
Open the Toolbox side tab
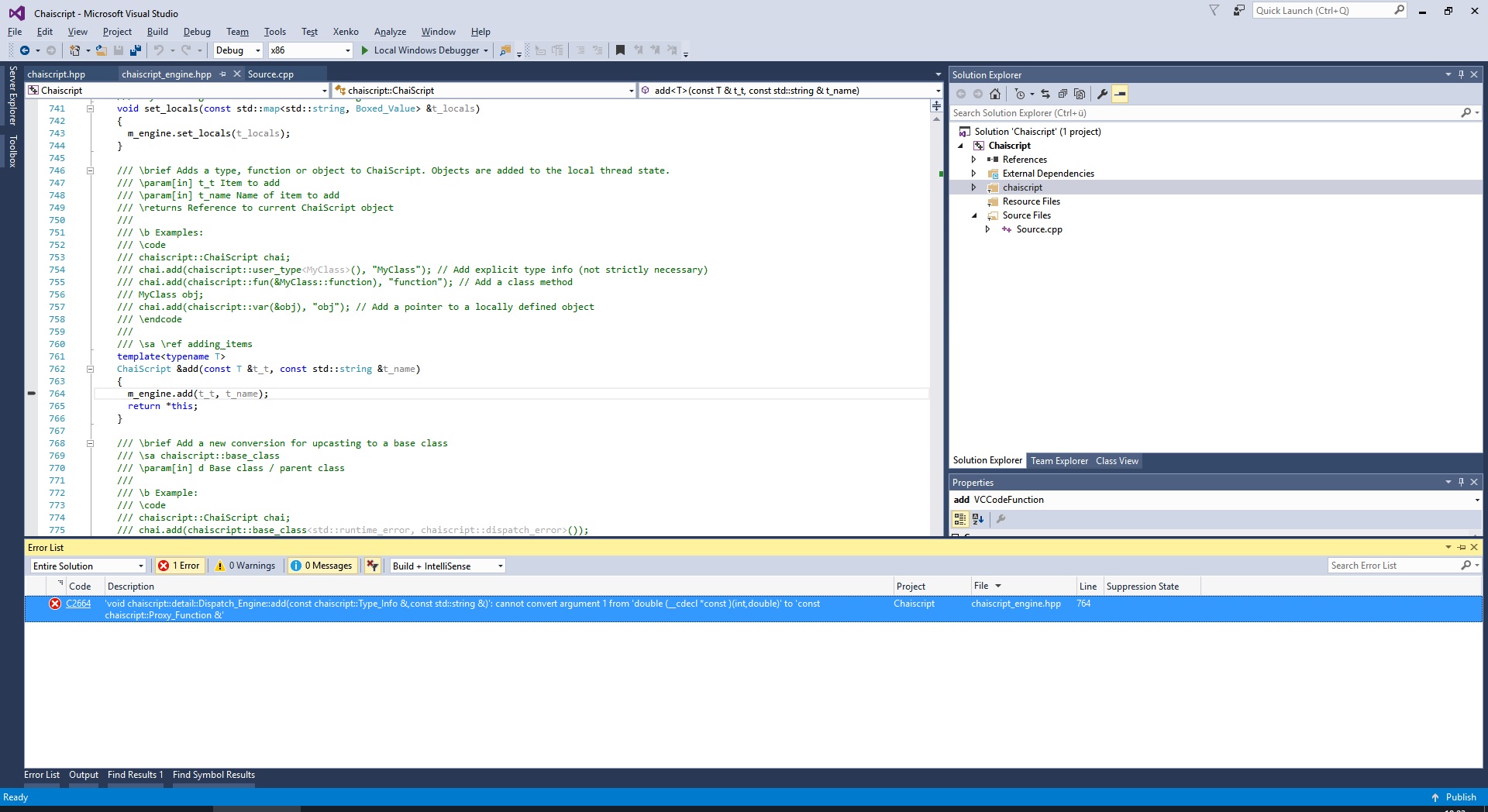pos(12,151)
